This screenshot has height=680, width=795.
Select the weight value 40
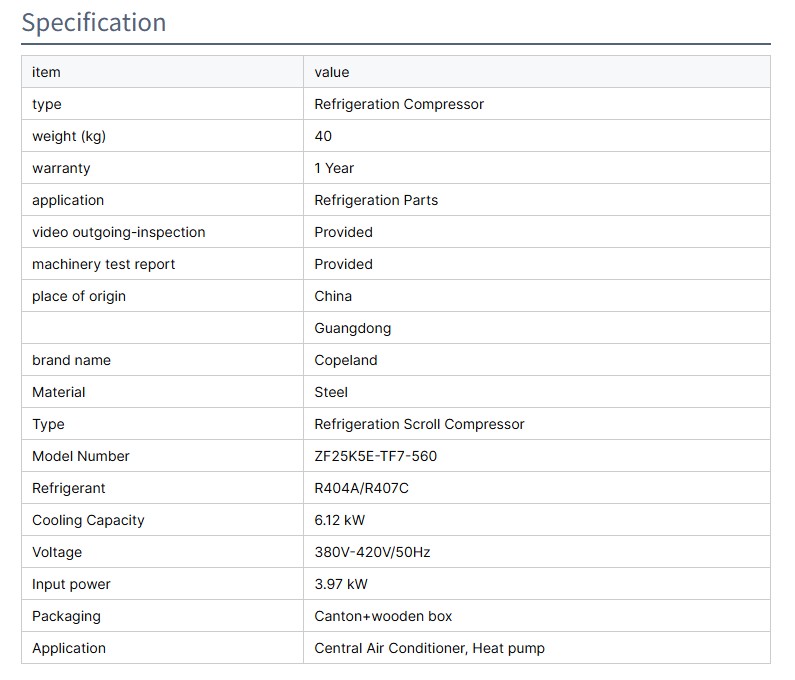(x=323, y=136)
